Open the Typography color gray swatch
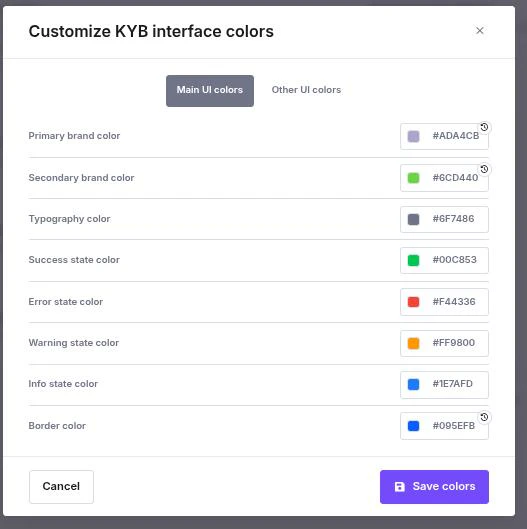527x529 pixels. click(x=413, y=219)
